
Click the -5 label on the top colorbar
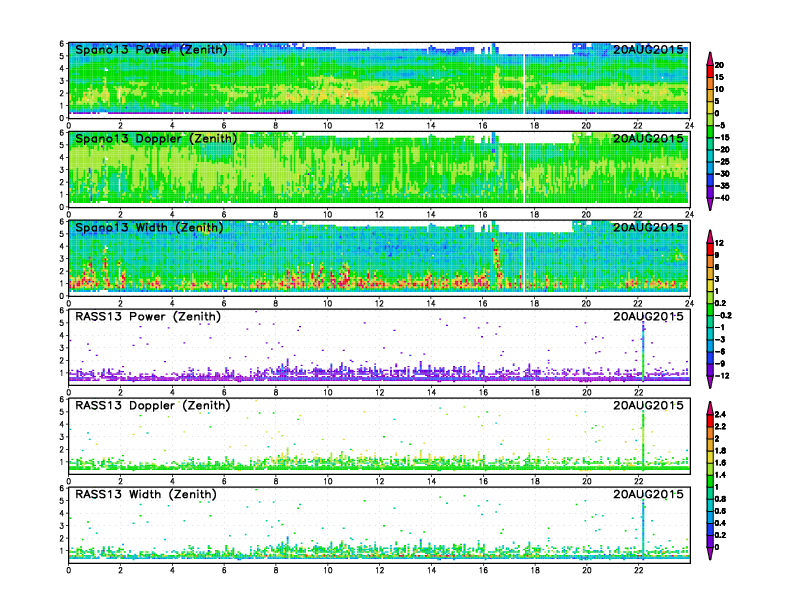(720, 125)
